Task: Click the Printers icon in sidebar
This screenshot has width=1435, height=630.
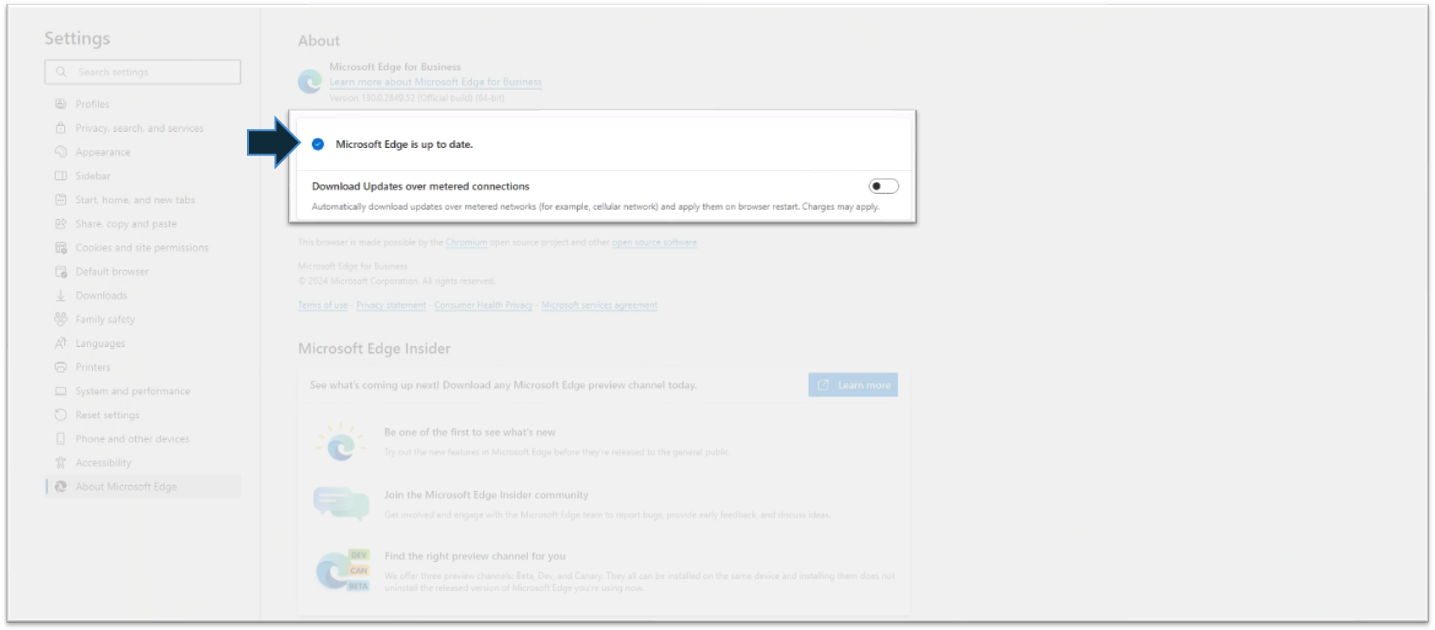Action: point(61,367)
